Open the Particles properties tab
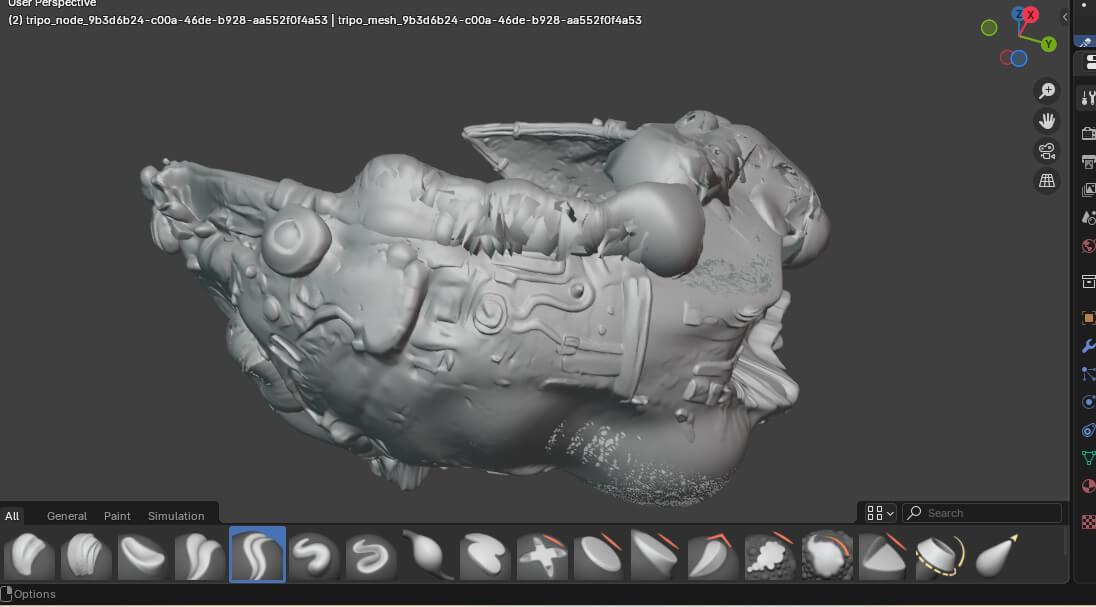The height and width of the screenshot is (607, 1096). coord(1088,374)
